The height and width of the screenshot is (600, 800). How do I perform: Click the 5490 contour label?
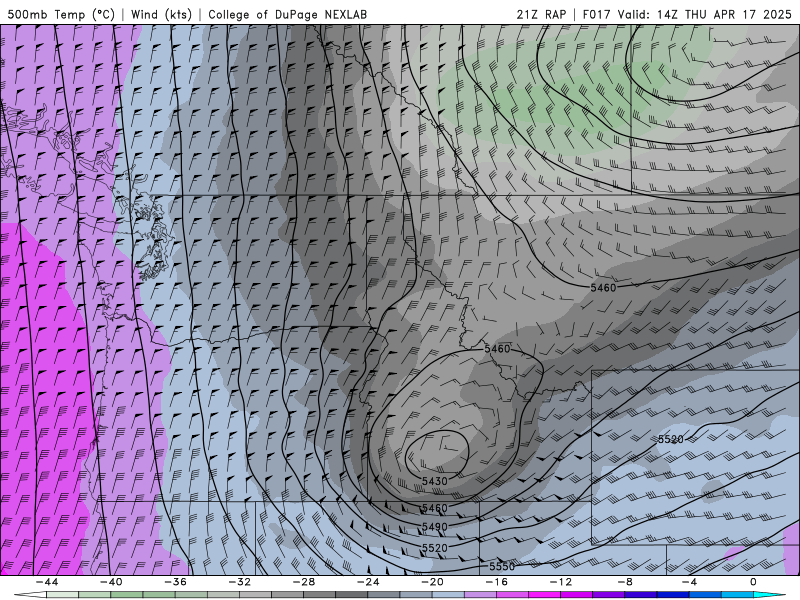pyautogui.click(x=435, y=527)
